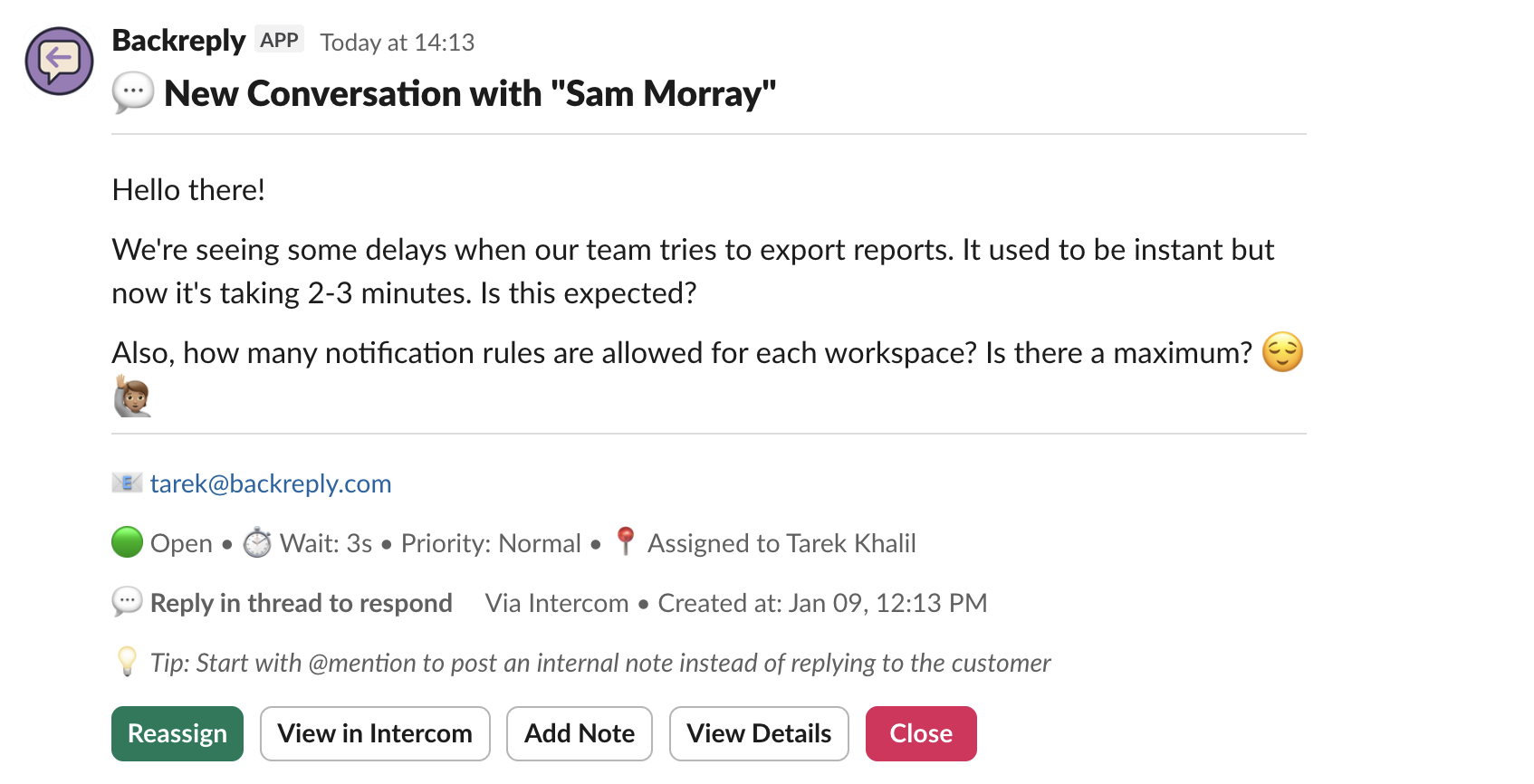Click the Backreply sender name
This screenshot has width=1534, height=784.
point(178,41)
